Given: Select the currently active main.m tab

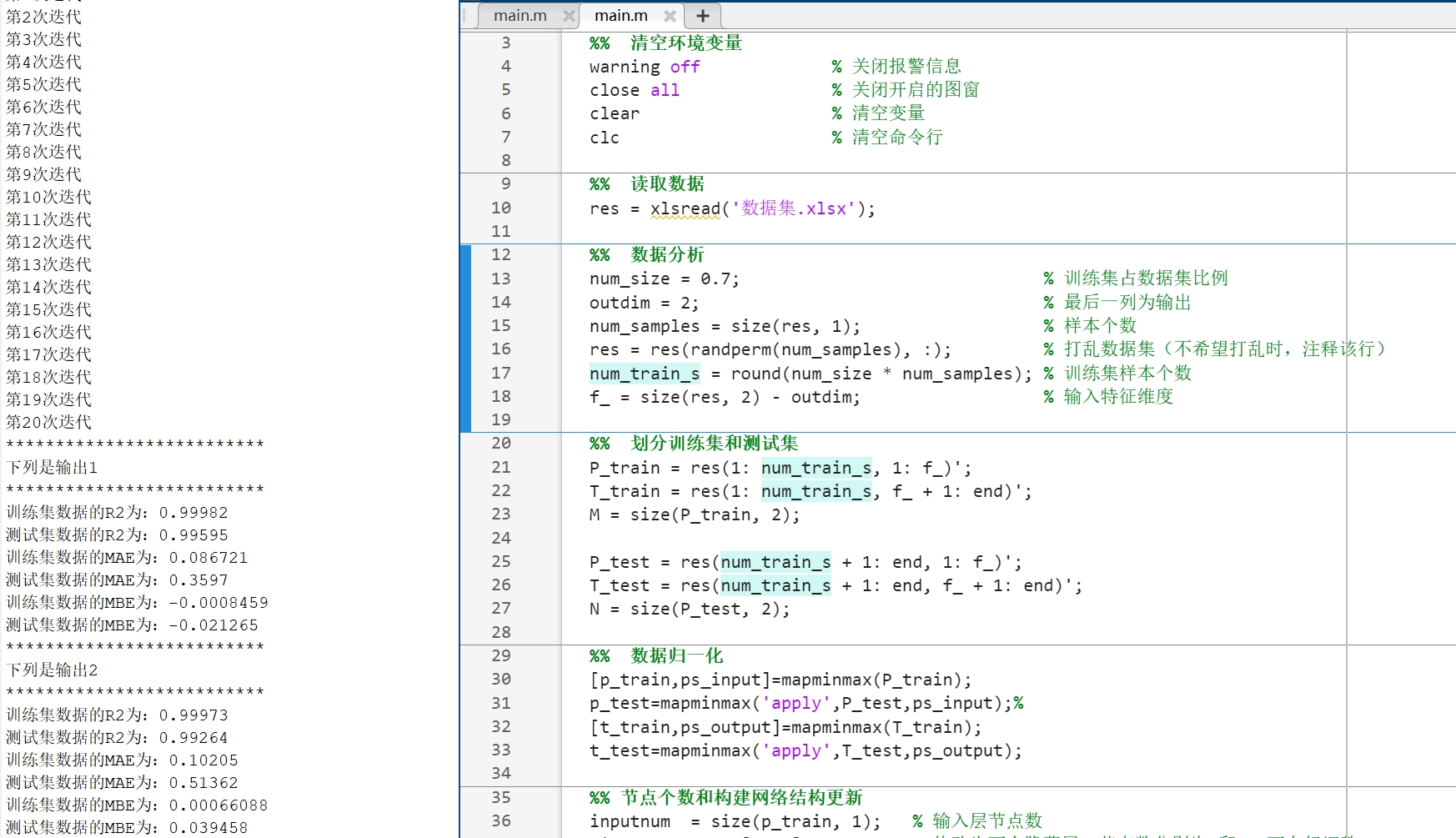Looking at the screenshot, I should (620, 16).
